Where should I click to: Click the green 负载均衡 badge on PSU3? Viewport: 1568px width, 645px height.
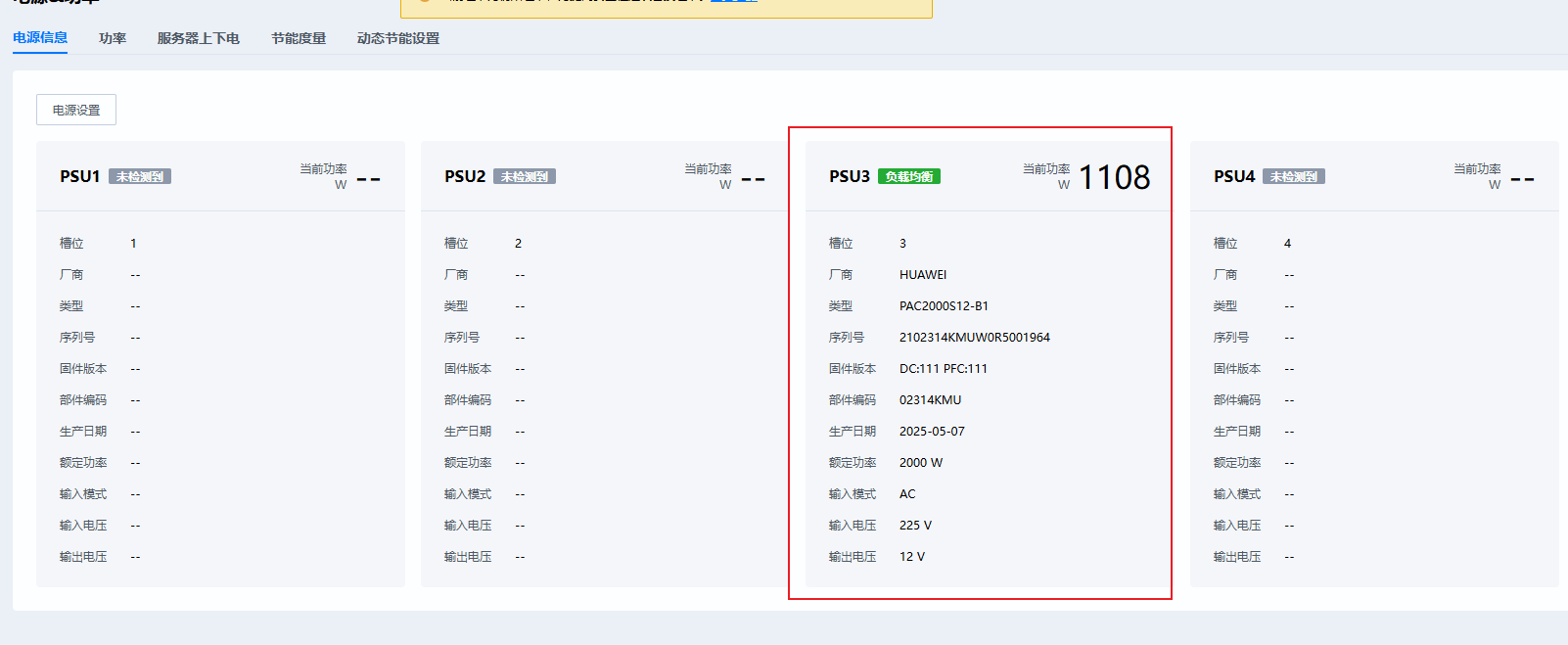click(x=909, y=177)
